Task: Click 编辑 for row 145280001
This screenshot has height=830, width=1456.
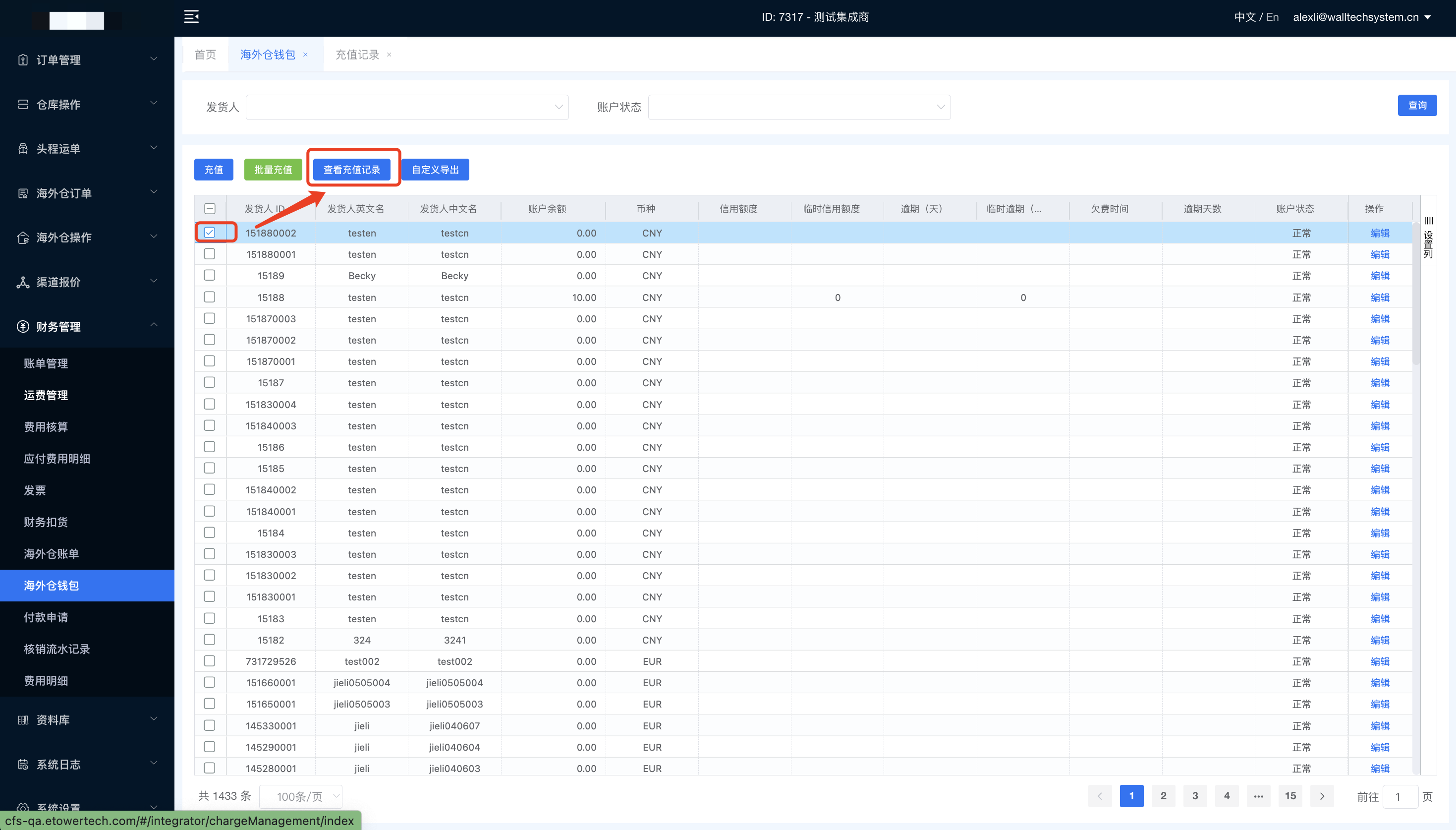Action: click(x=1380, y=768)
